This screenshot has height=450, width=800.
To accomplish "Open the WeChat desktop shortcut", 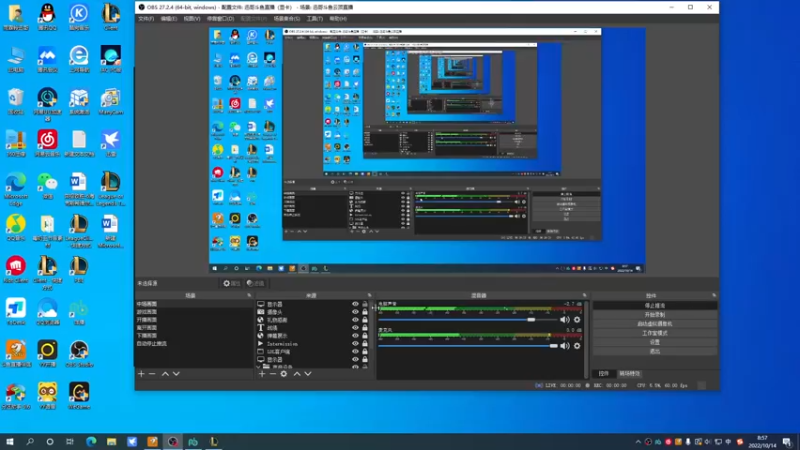I will coord(47,185).
